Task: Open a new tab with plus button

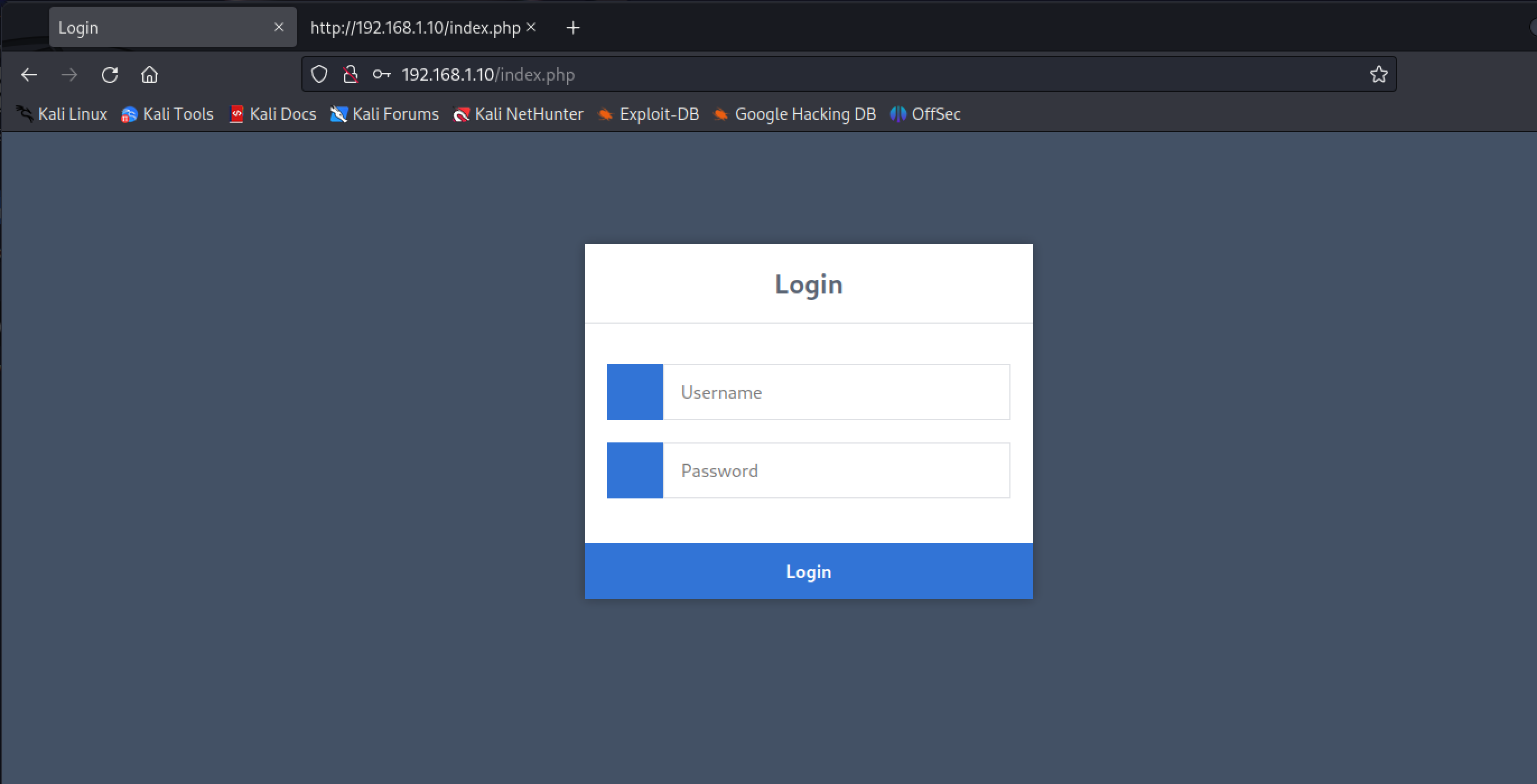Action: tap(573, 27)
